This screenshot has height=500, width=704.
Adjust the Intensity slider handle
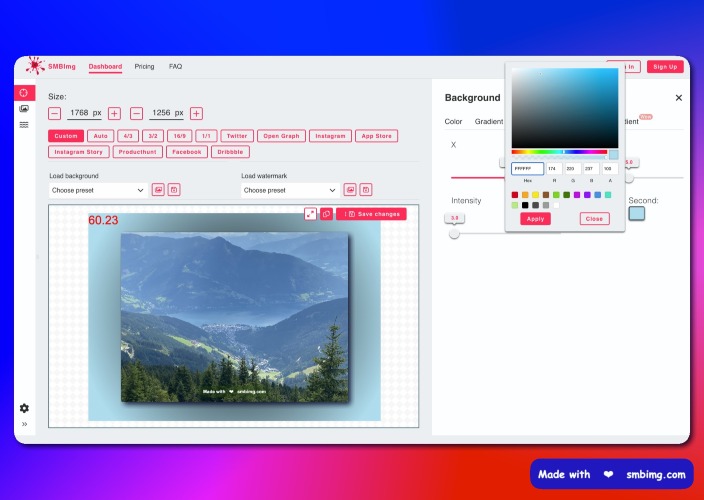[454, 234]
